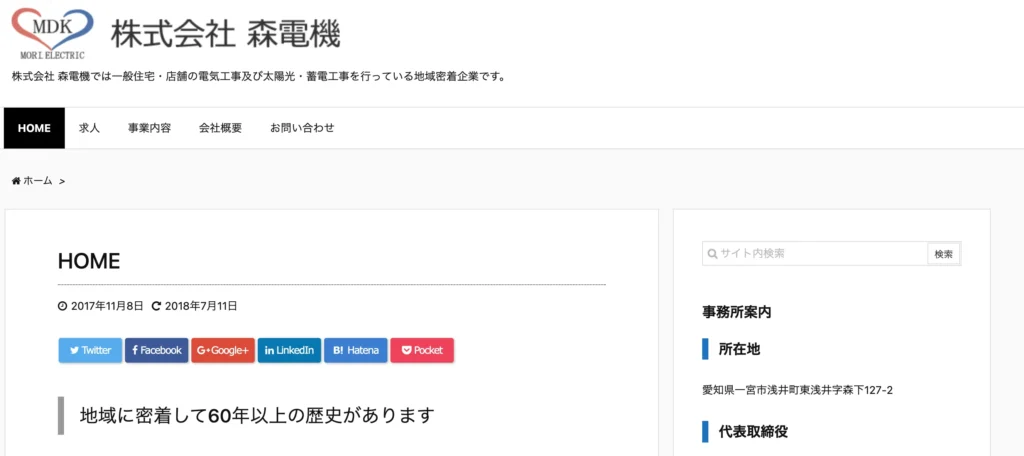Share the page on LinkedIn
This screenshot has width=1024, height=456.
click(x=289, y=350)
